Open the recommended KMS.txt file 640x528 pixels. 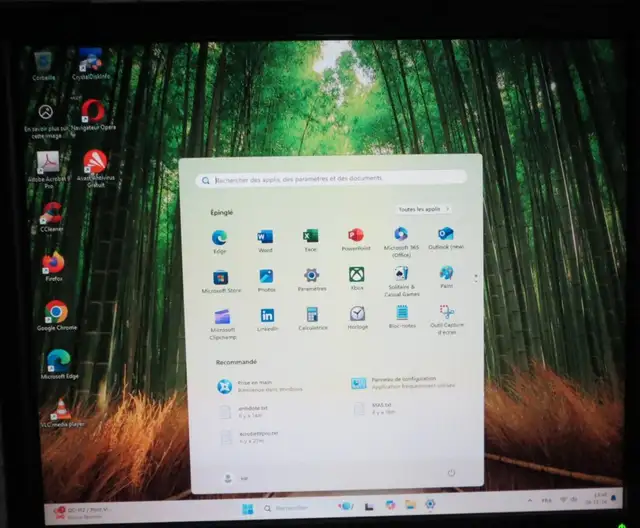pyautogui.click(x=375, y=408)
